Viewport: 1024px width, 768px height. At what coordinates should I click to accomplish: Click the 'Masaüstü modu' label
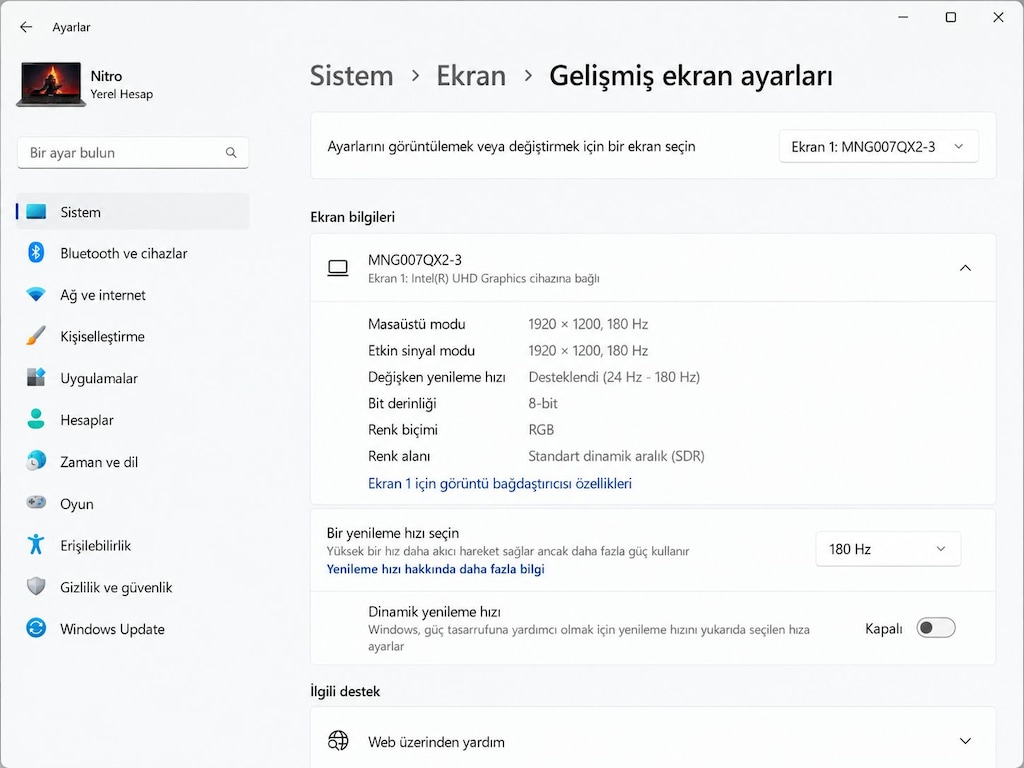[417, 325]
